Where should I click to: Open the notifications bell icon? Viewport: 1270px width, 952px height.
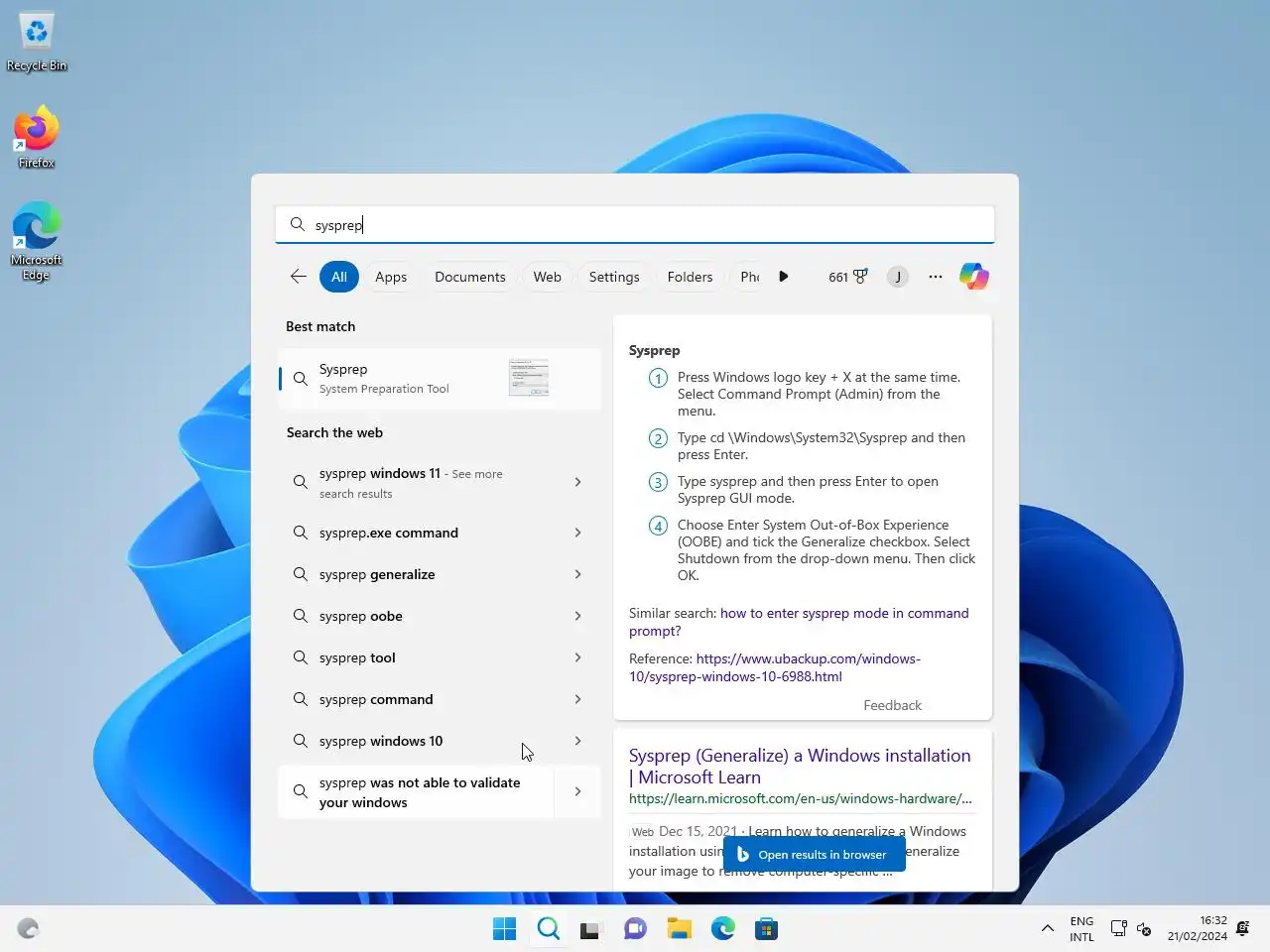[x=1243, y=929]
